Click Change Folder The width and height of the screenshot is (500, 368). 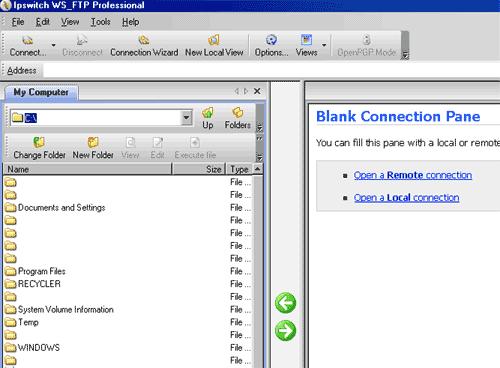tap(39, 148)
